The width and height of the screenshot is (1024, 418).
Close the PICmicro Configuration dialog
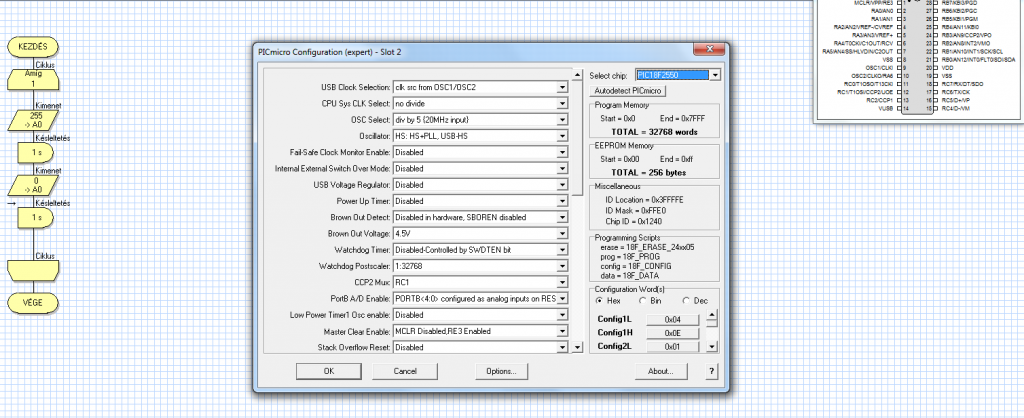(x=709, y=50)
